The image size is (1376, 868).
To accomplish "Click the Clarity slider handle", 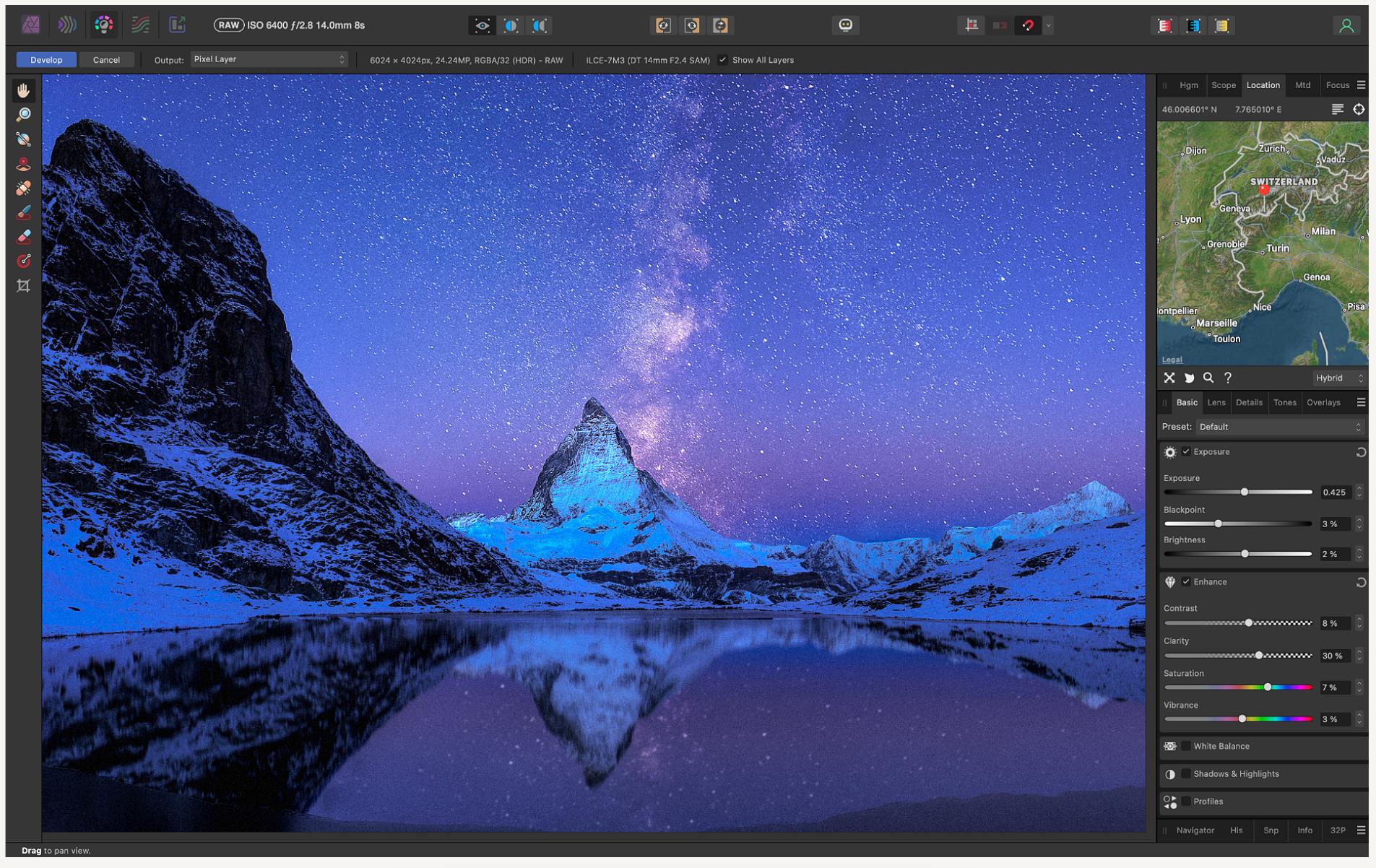I will (x=1259, y=656).
